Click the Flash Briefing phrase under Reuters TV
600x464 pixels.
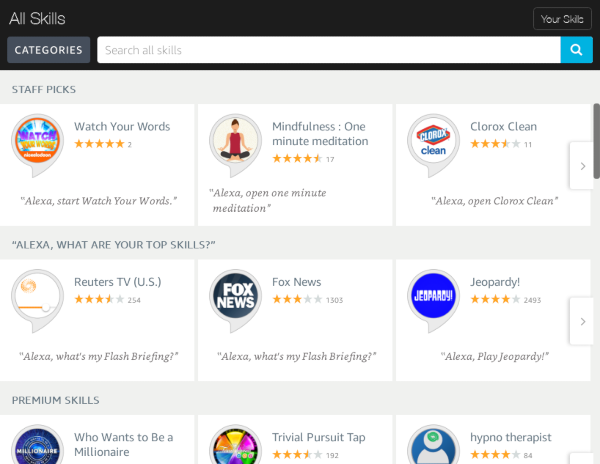[98, 357]
